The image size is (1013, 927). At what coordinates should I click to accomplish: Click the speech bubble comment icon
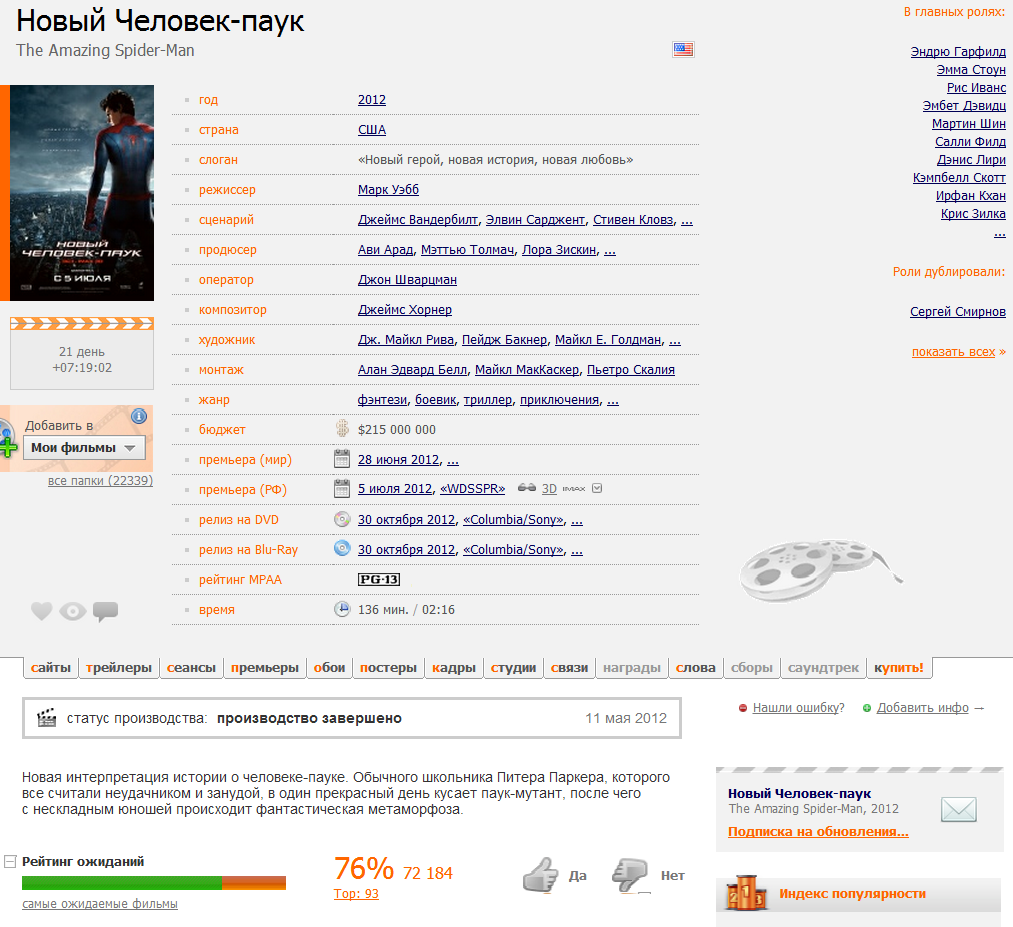click(x=105, y=611)
